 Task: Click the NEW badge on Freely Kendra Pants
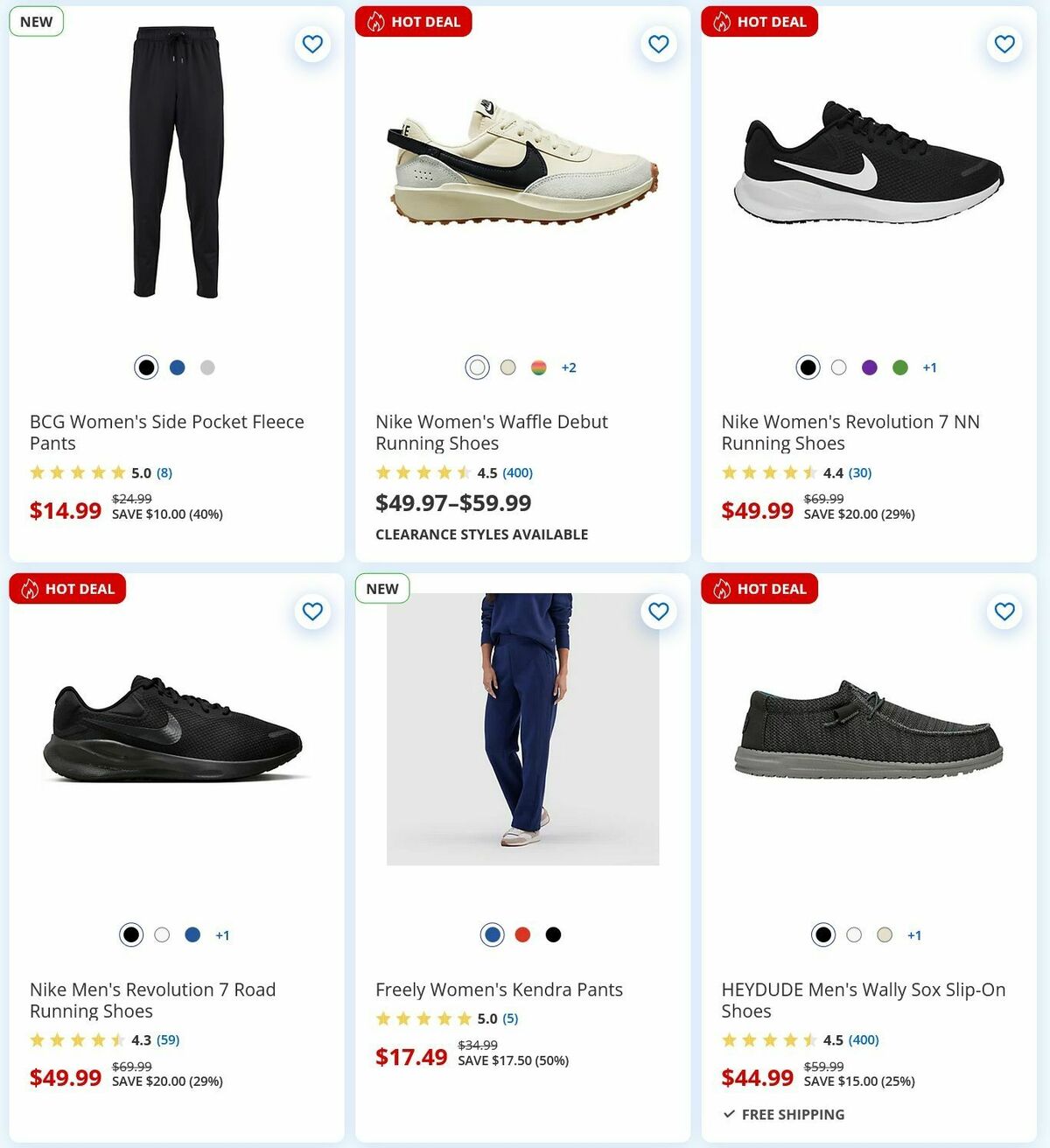pos(381,588)
